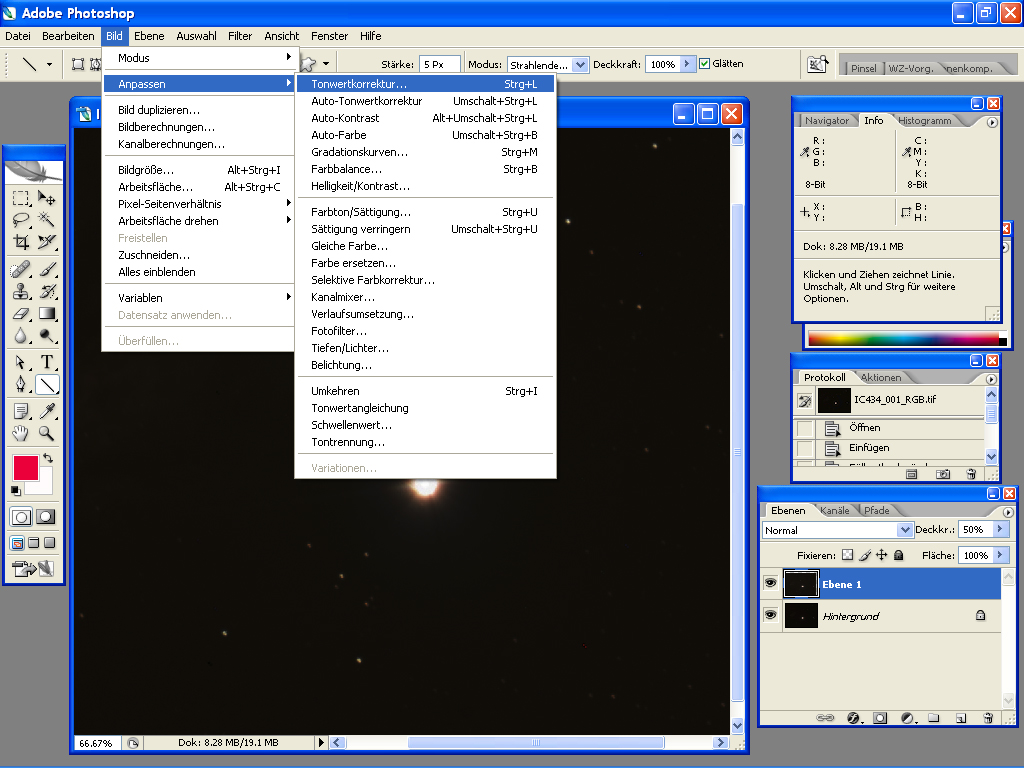Select the Crop tool

[x=21, y=242]
